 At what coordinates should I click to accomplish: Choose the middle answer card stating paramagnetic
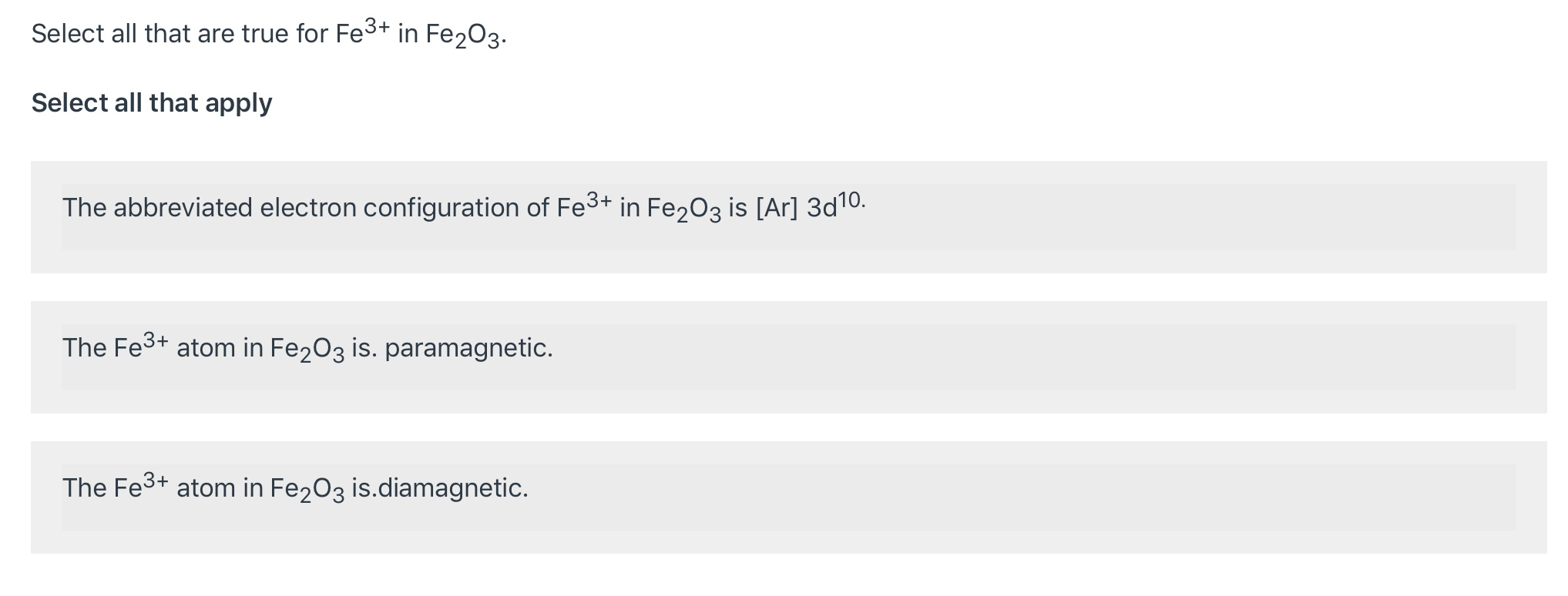(788, 357)
